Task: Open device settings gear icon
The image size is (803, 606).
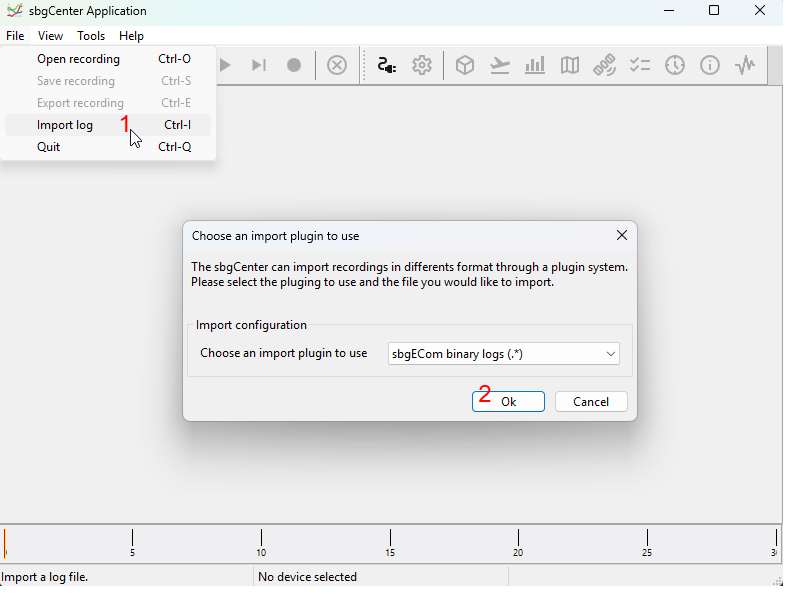Action: 422,65
